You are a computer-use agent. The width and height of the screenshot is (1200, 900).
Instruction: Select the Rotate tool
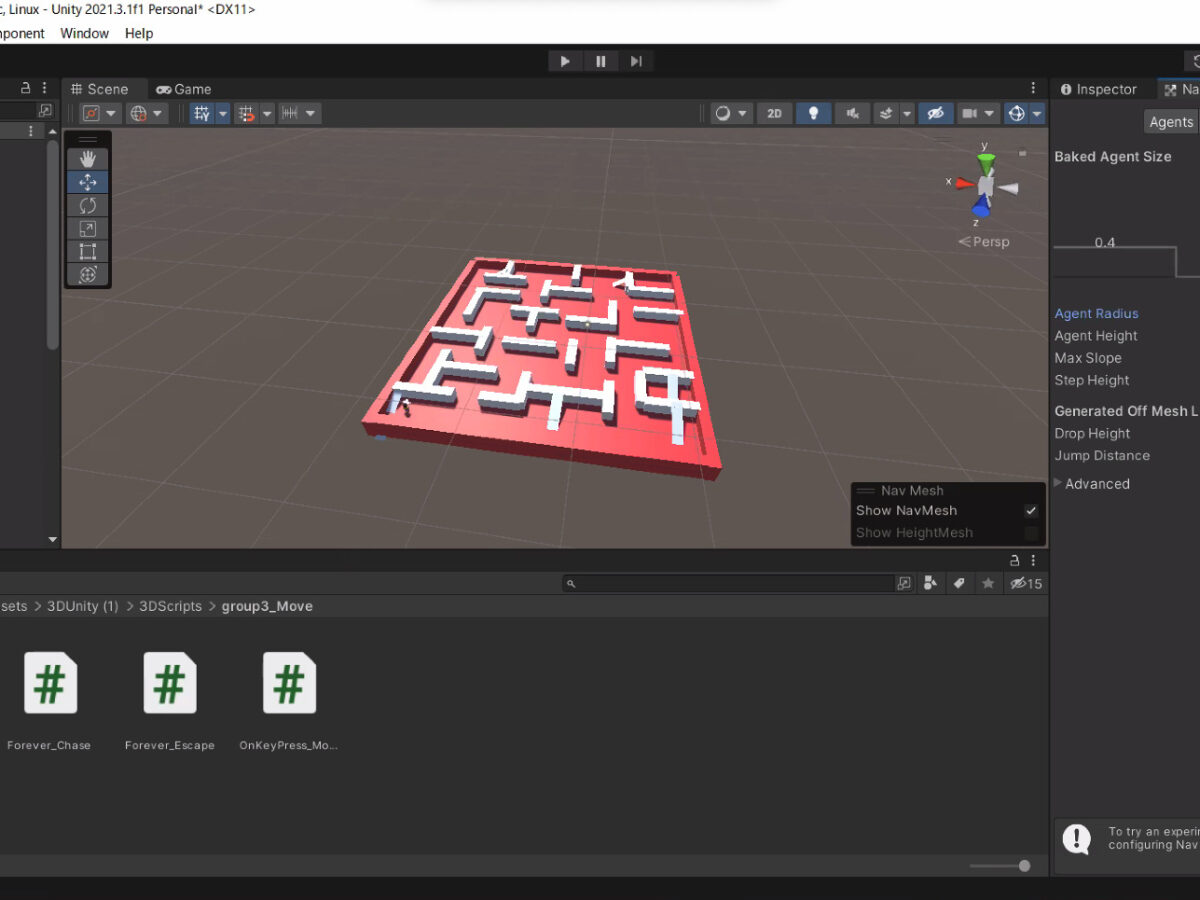tap(88, 205)
